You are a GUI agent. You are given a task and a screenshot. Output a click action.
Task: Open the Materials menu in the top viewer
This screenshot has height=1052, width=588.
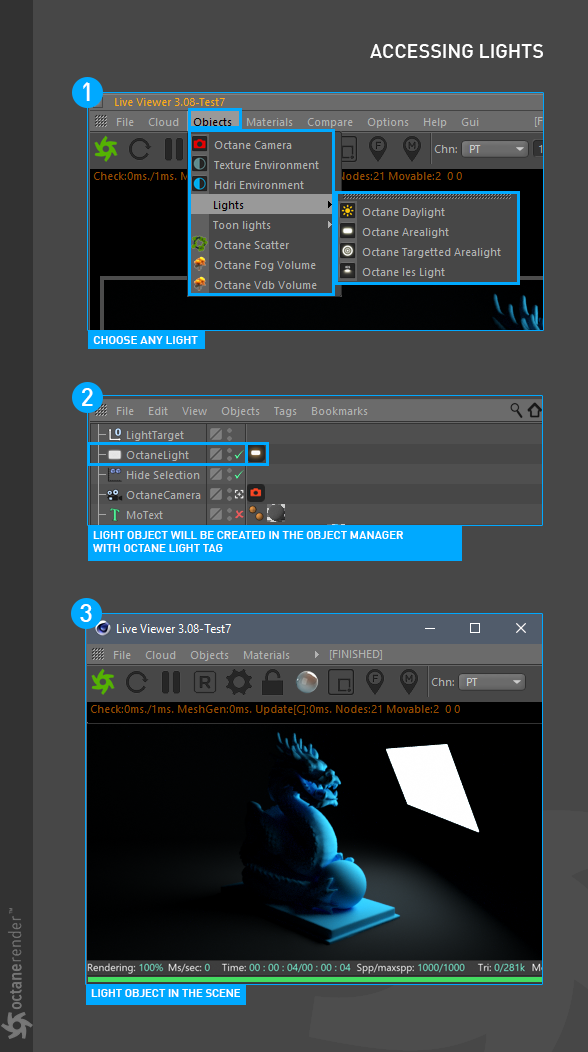269,122
